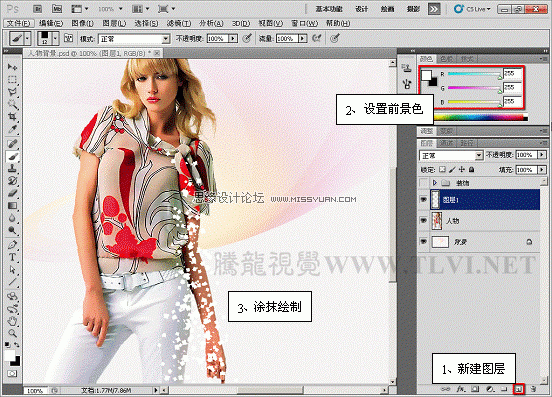The height and width of the screenshot is (397, 552).
Task: Toggle tablet pressure controls size
Action: click(x=335, y=38)
